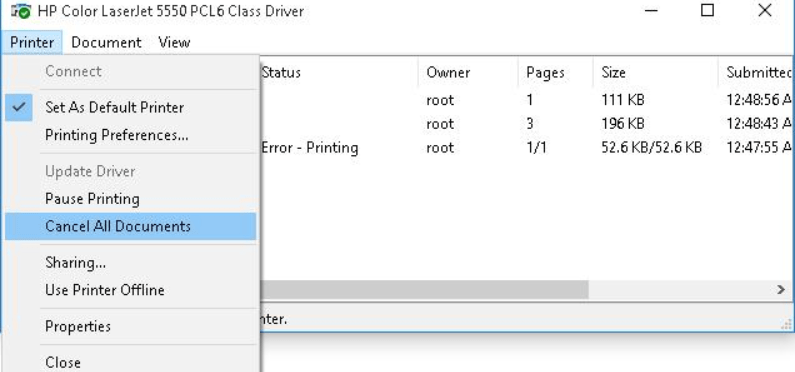Select the 111 KB print job size

click(x=623, y=100)
